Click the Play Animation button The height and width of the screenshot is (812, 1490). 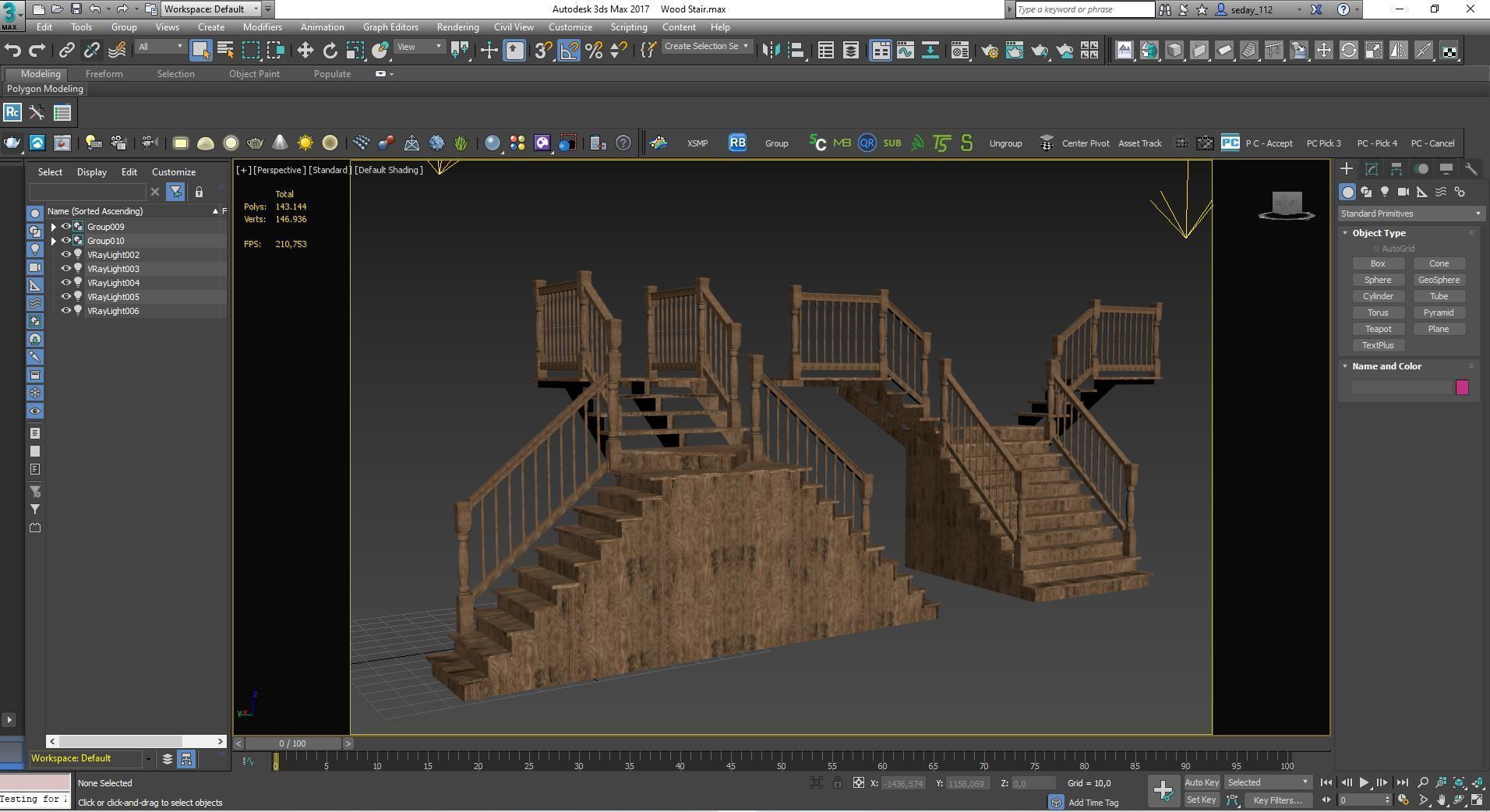click(1364, 782)
